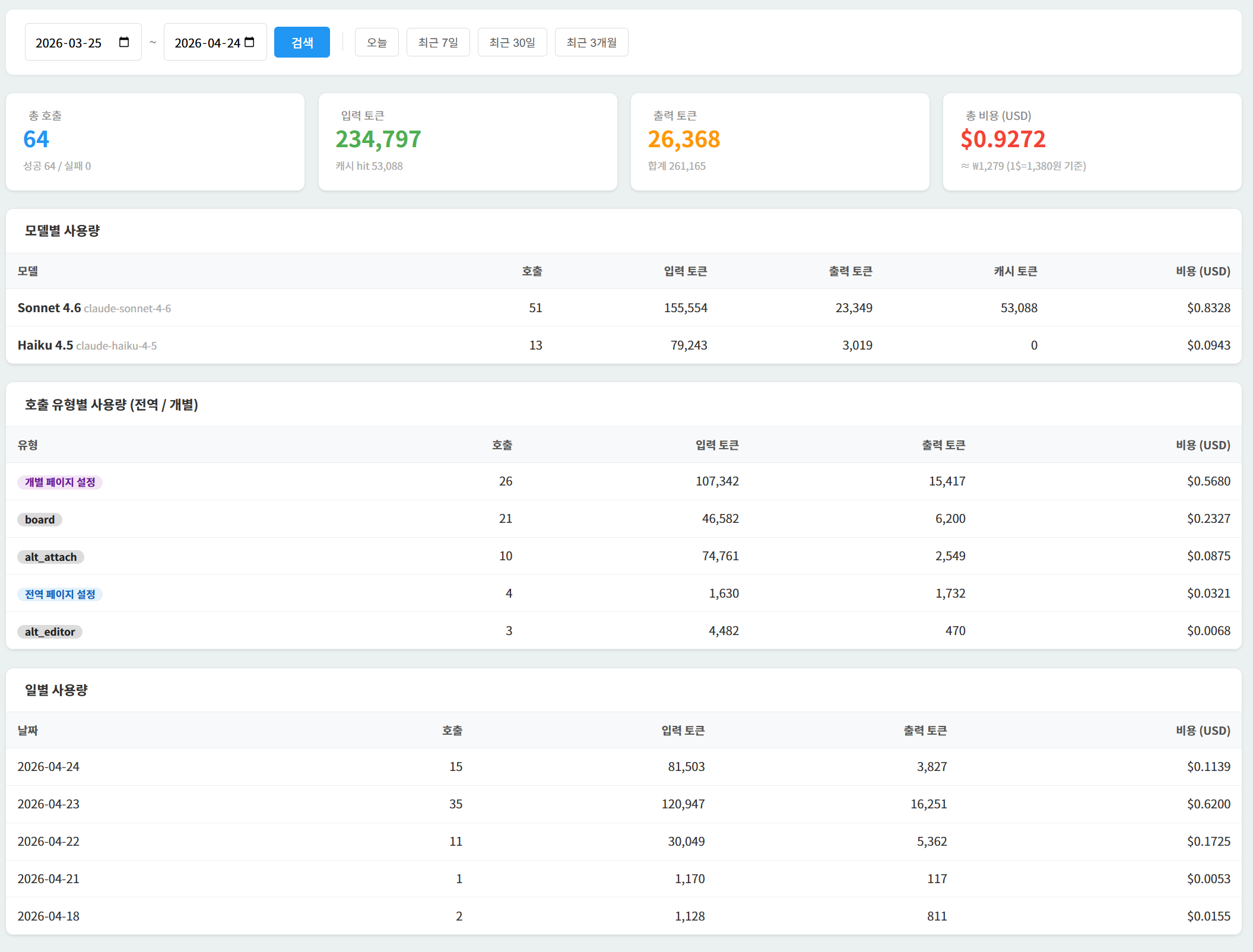Click the 총 비용 (USD) summary card
The image size is (1253, 952).
(1092, 141)
